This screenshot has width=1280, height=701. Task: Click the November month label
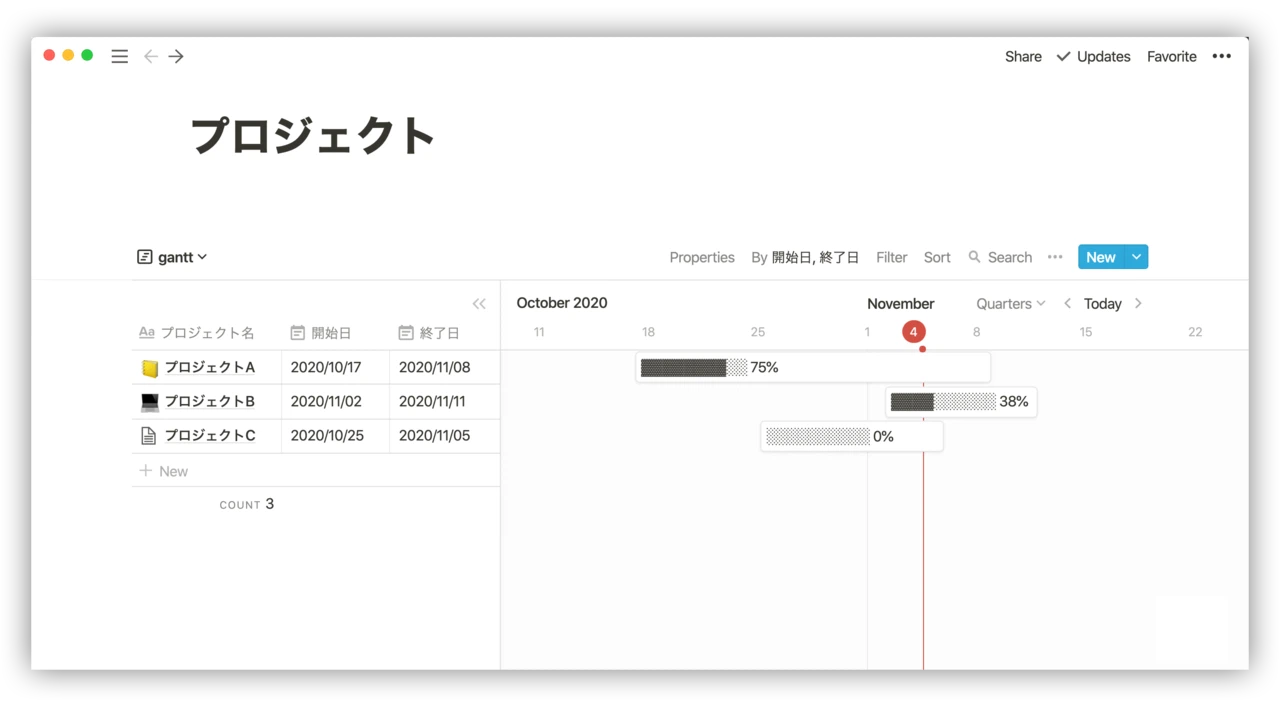pos(901,304)
